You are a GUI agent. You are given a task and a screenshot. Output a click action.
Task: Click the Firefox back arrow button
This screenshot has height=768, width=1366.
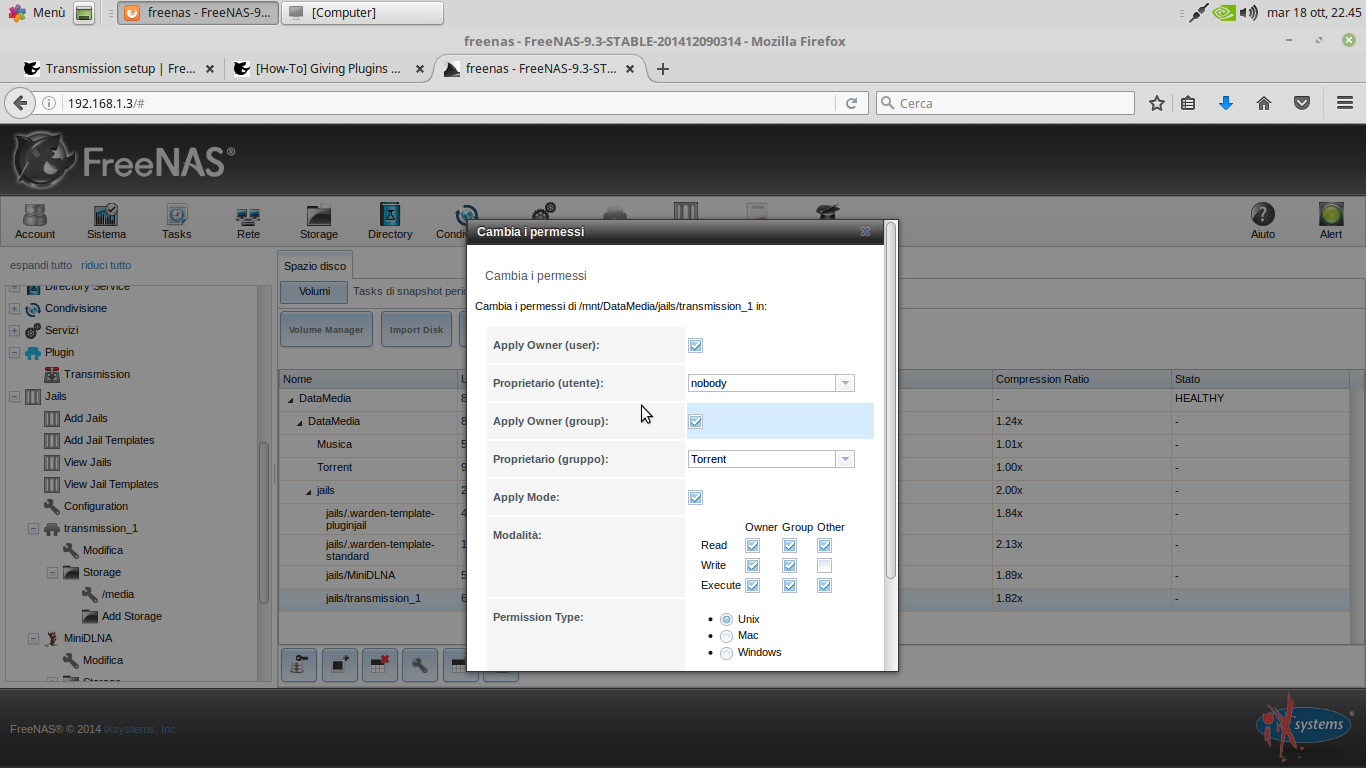click(20, 103)
